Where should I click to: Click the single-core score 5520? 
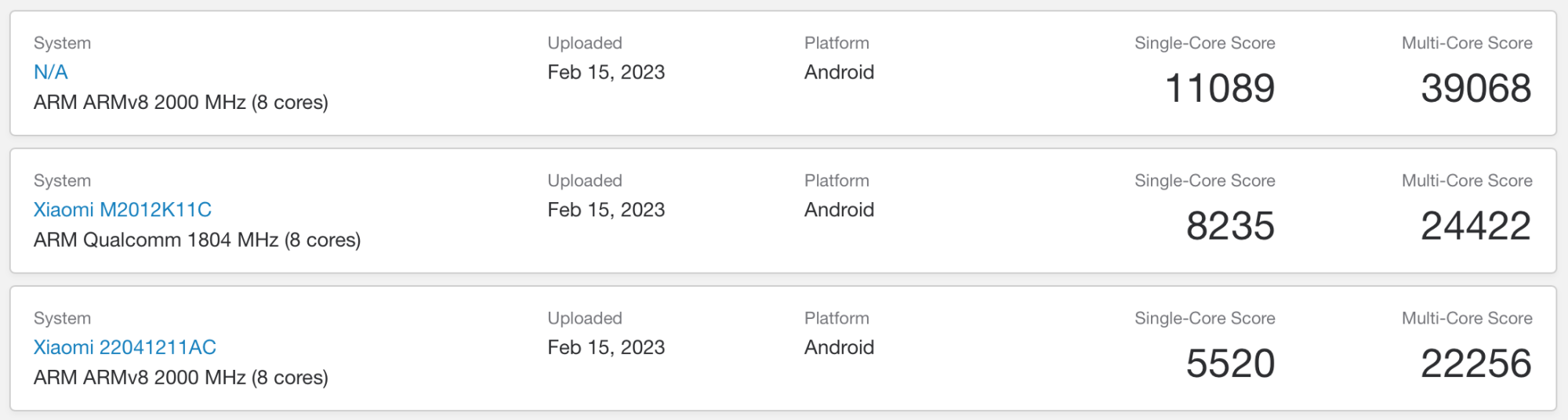[1229, 364]
